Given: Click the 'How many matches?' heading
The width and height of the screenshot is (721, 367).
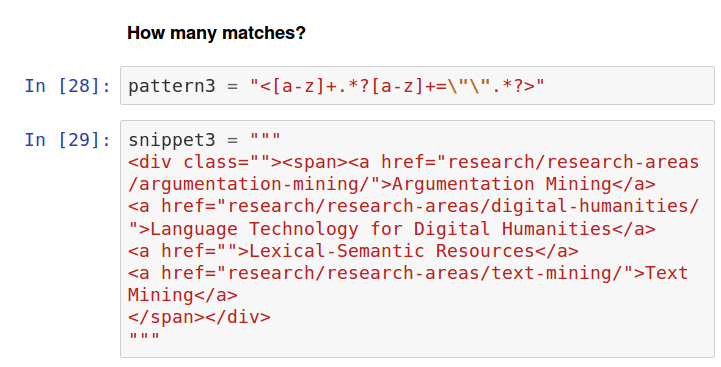Looking at the screenshot, I should [x=216, y=33].
